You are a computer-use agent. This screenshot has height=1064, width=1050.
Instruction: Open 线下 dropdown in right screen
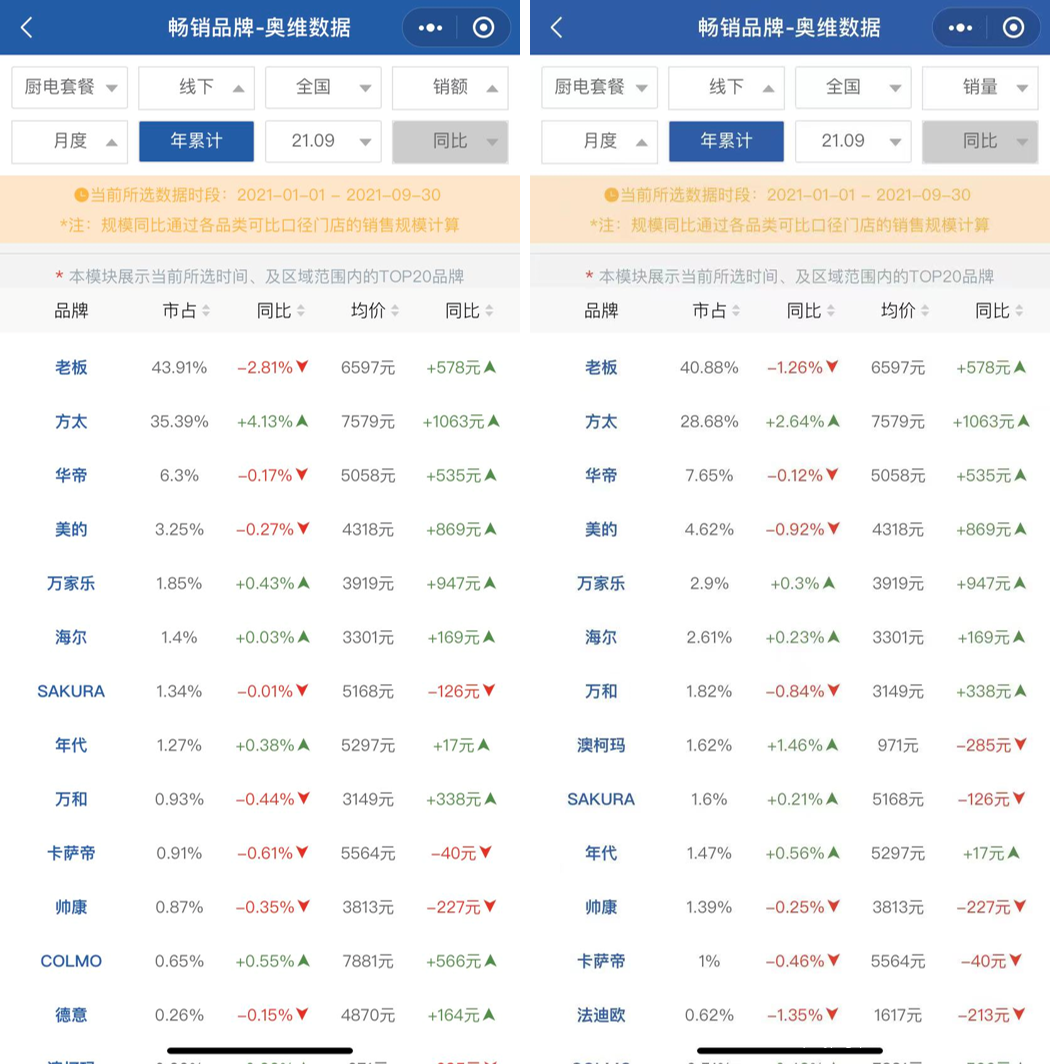tap(726, 88)
